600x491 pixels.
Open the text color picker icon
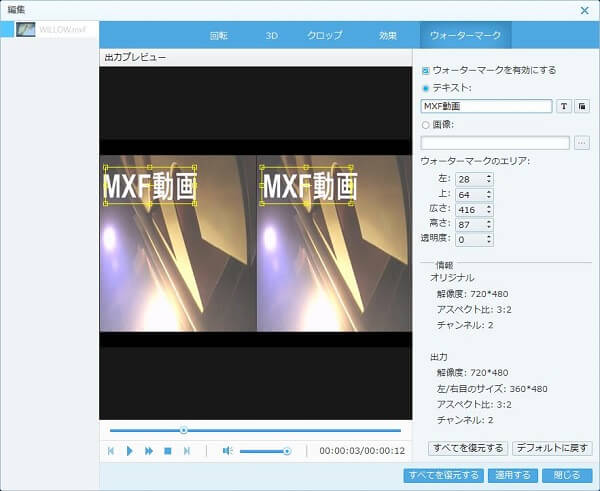coord(582,106)
